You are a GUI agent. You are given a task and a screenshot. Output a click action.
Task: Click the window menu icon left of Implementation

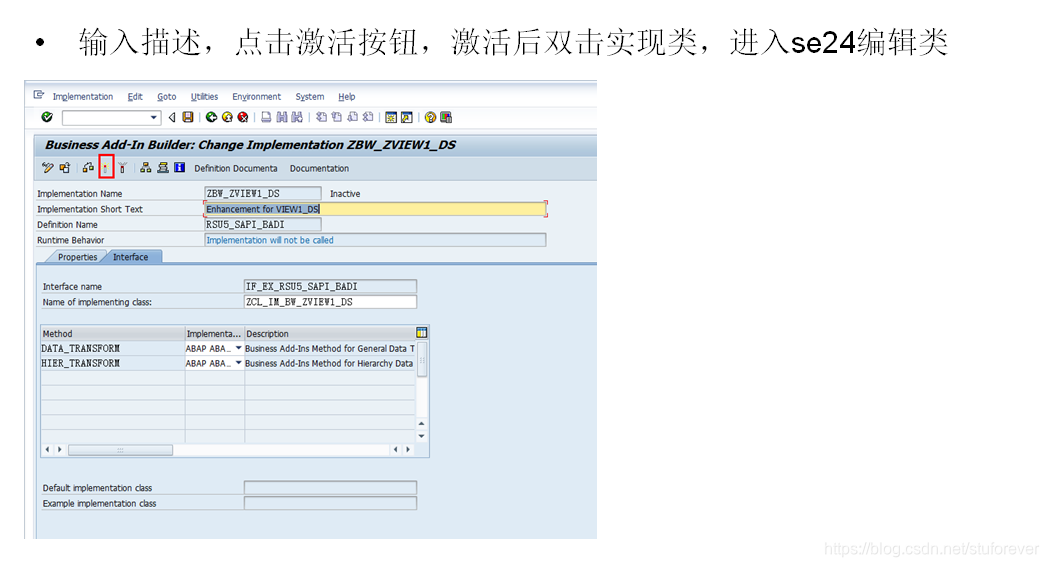(x=39, y=95)
